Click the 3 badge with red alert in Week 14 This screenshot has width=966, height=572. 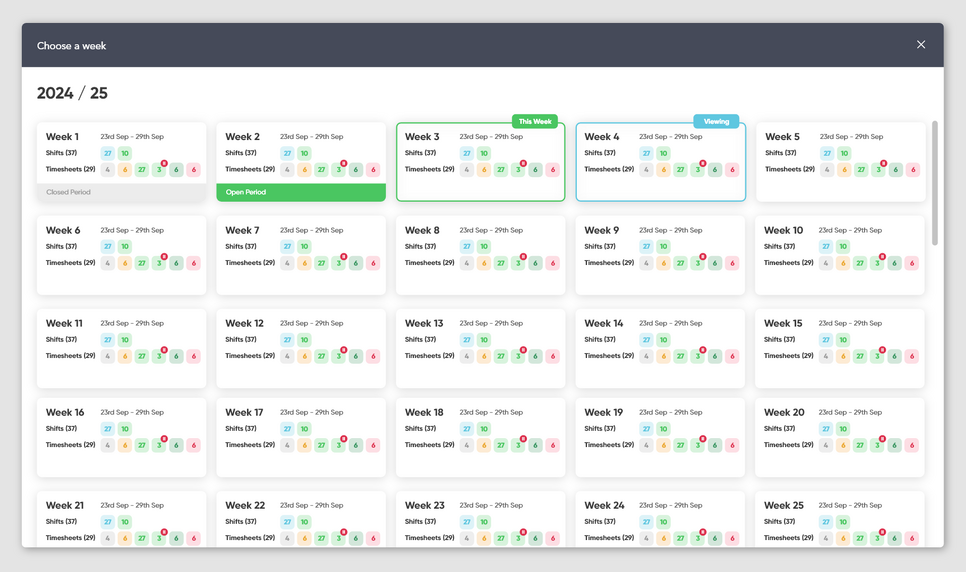[698, 356]
